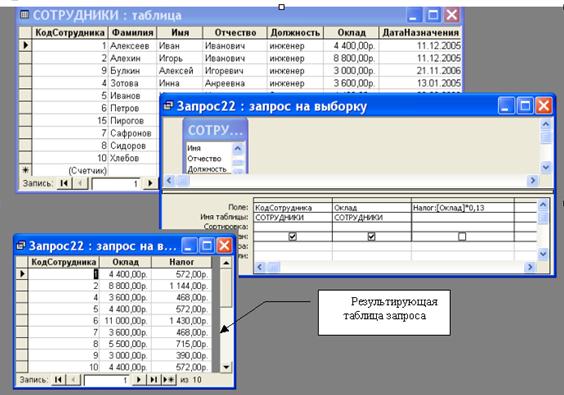Select КодСотрудника column header in result table
564x395 pixels.
tap(64, 262)
